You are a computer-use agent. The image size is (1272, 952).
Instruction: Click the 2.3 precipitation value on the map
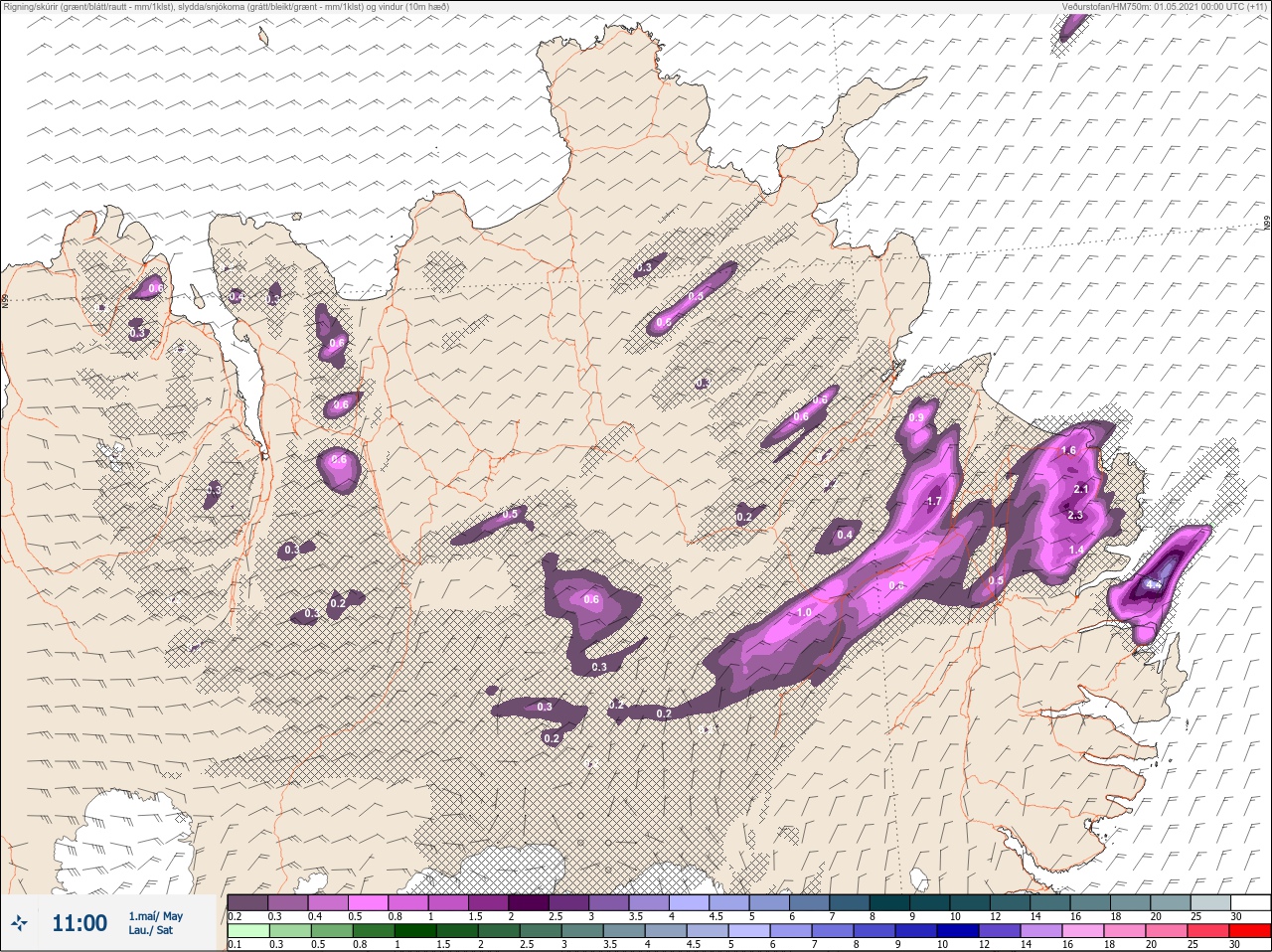[x=1075, y=515]
